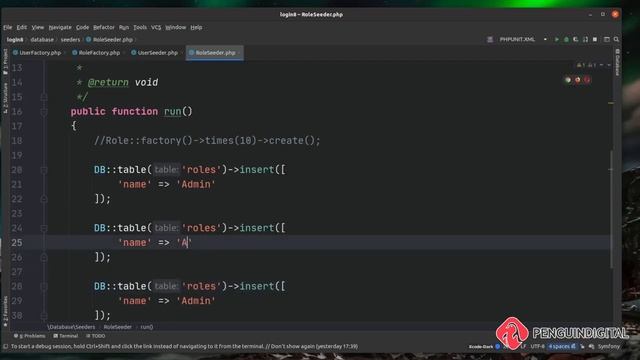Click line number 25 in the gutter

click(x=17, y=243)
